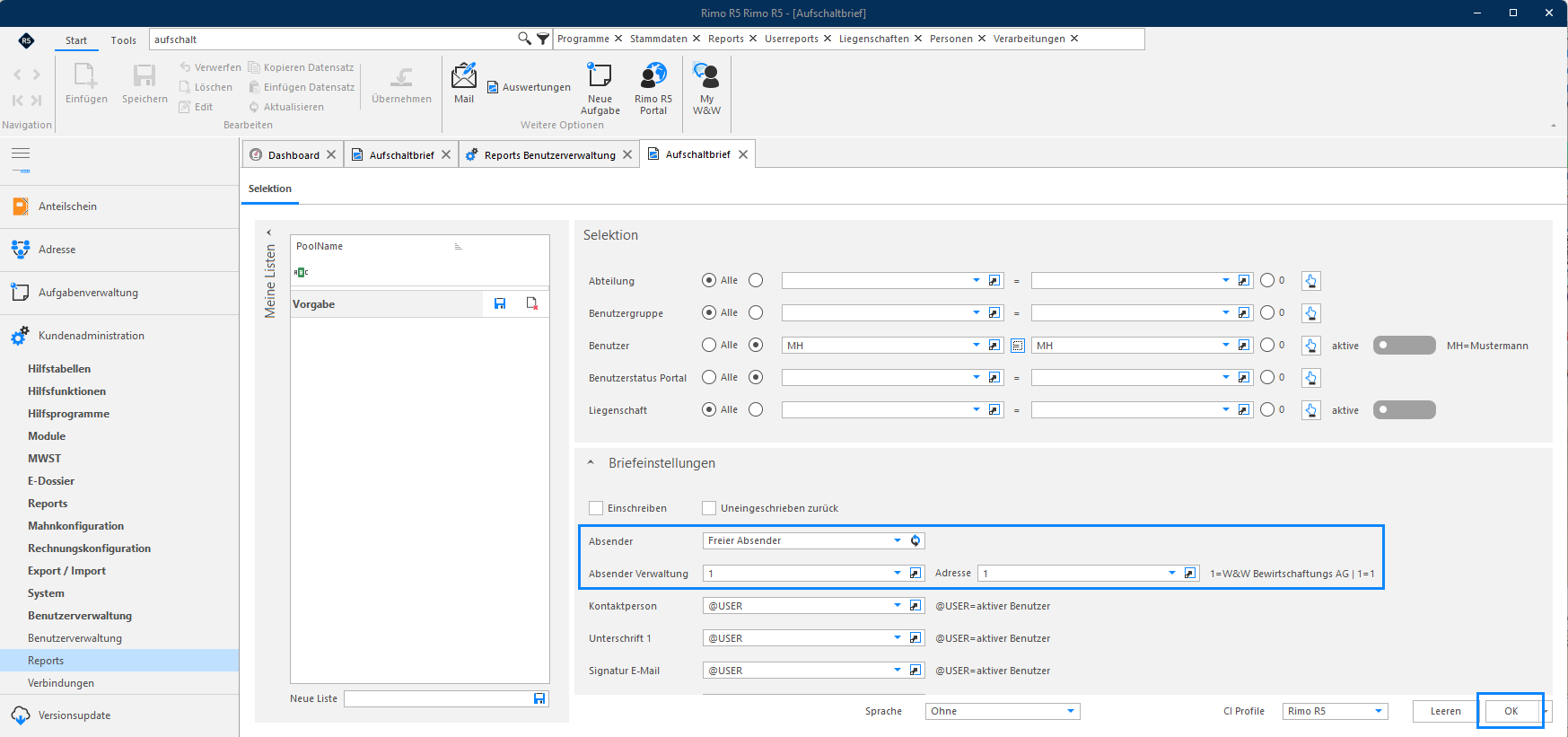Click the search magnifier icon
The height and width of the screenshot is (737, 1568).
tap(524, 39)
